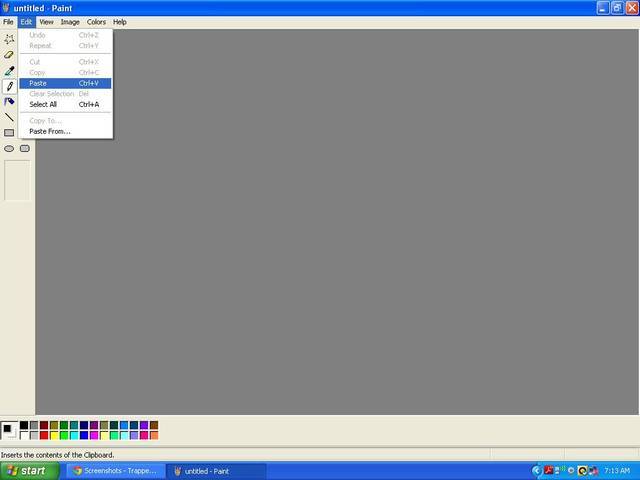
Task: Open the Windows start menu
Action: (x=29, y=471)
